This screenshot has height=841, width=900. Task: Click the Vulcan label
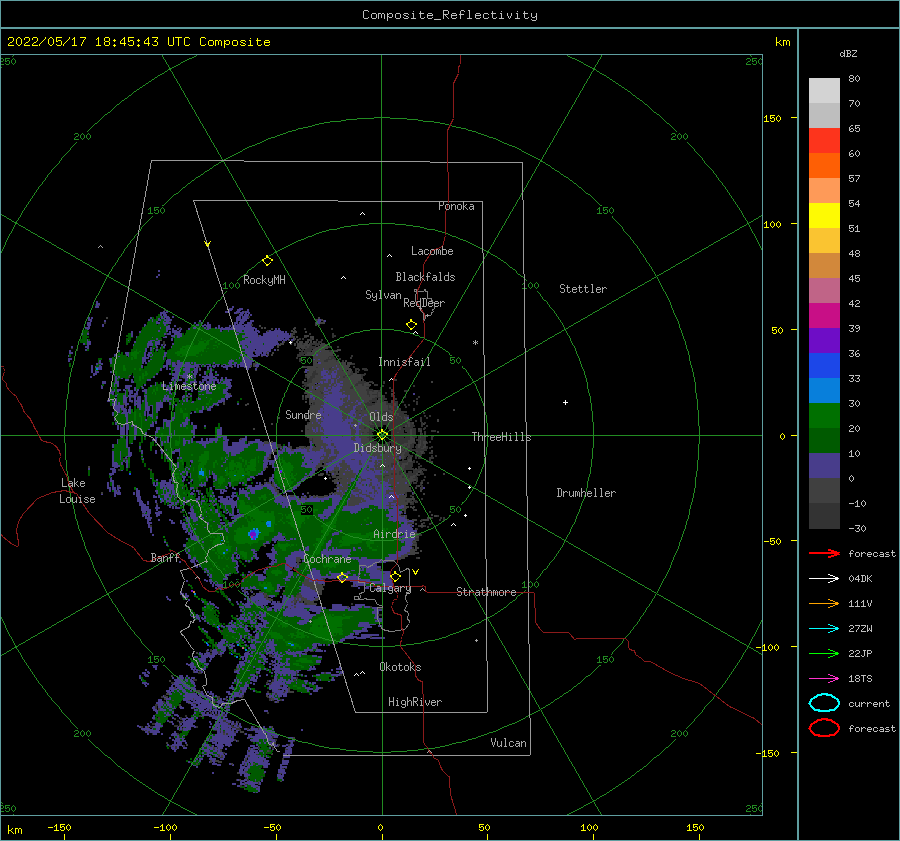(x=509, y=743)
